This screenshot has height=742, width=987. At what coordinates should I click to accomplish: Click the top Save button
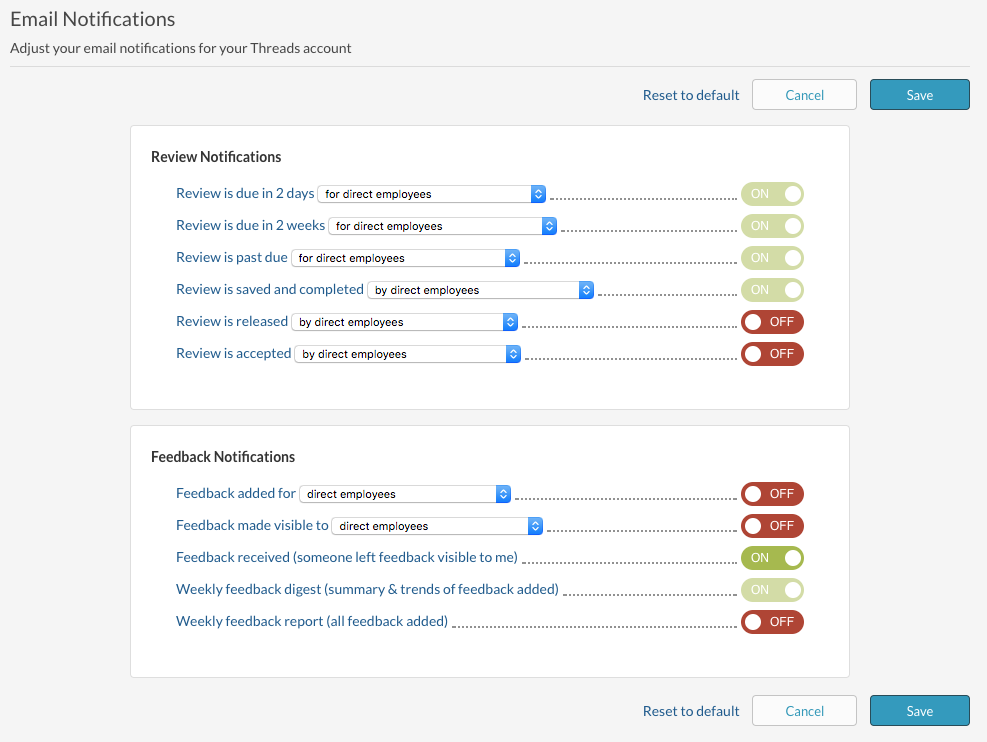[x=920, y=95]
